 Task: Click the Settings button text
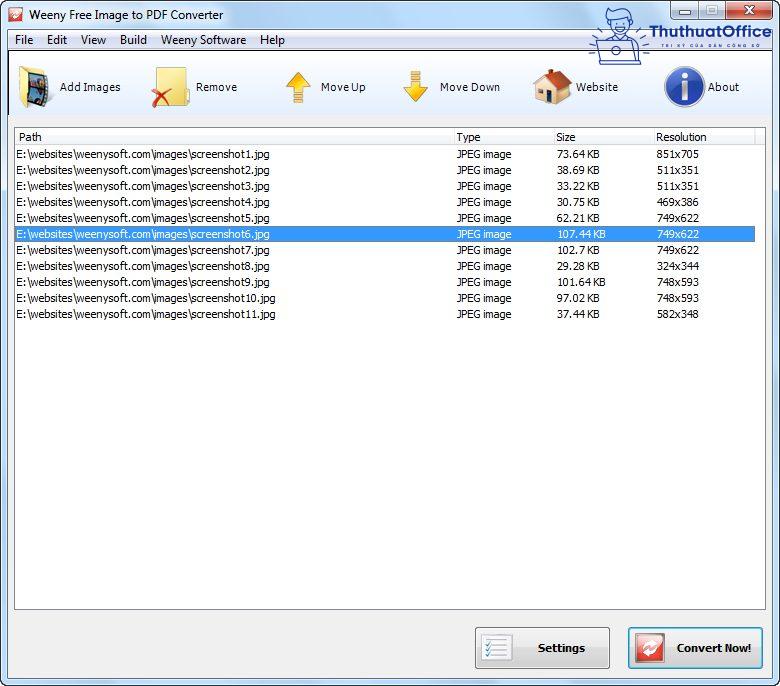pos(561,648)
